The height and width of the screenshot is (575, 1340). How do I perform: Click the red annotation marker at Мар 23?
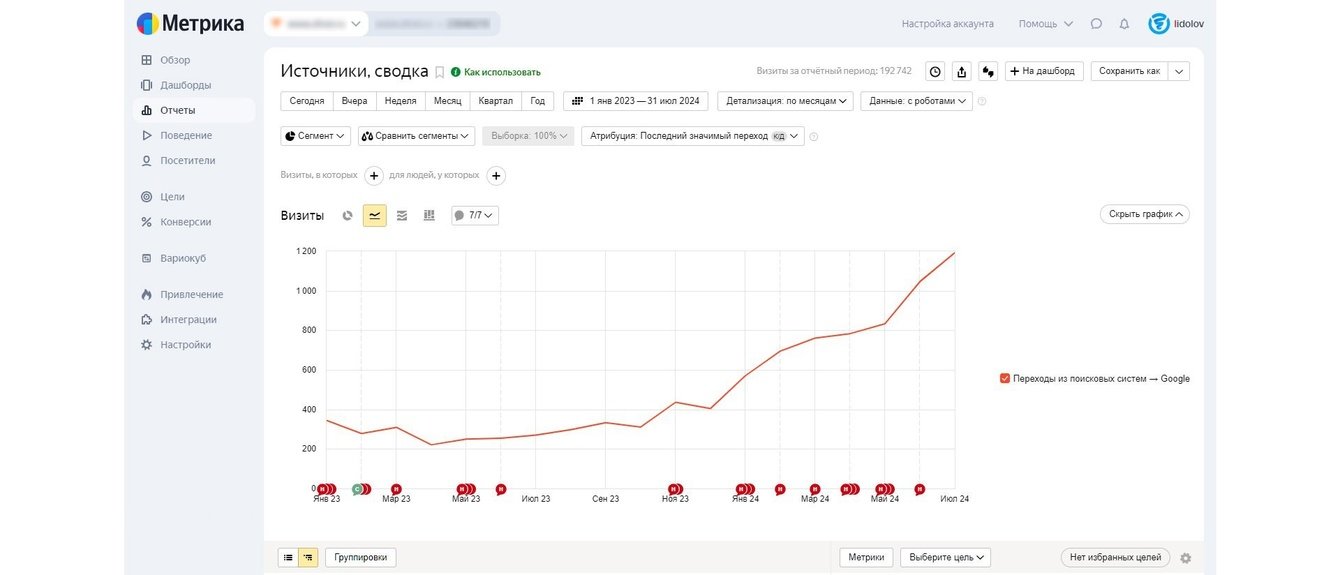coord(396,489)
